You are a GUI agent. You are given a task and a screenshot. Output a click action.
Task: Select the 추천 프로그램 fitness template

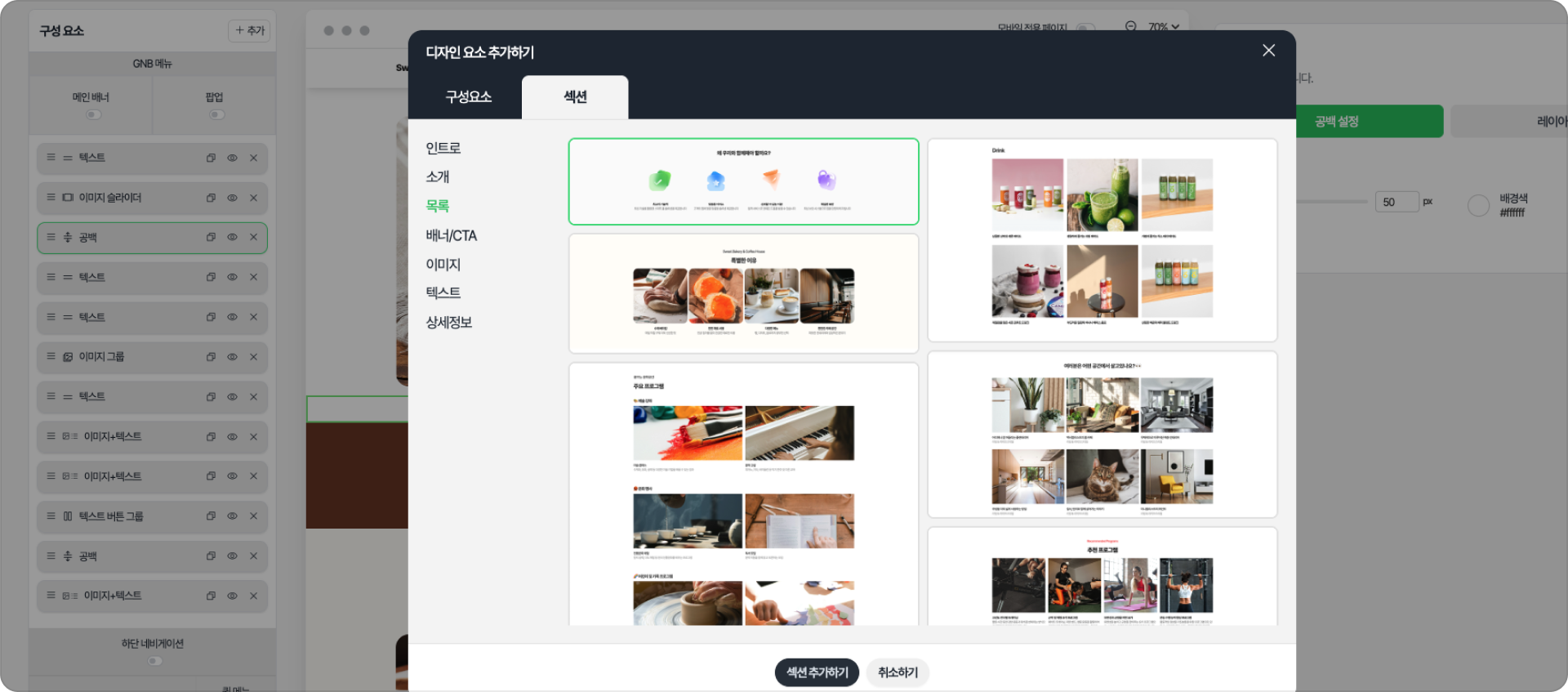[x=1102, y=577]
